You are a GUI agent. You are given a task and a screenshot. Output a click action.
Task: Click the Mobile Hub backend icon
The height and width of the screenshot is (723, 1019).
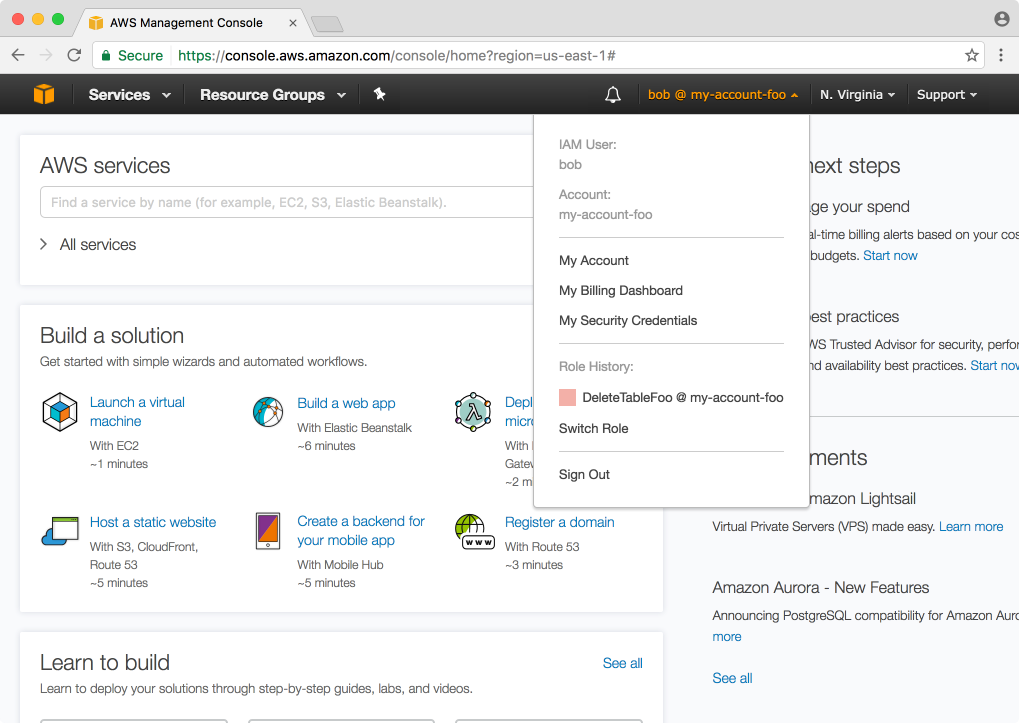[x=268, y=530]
